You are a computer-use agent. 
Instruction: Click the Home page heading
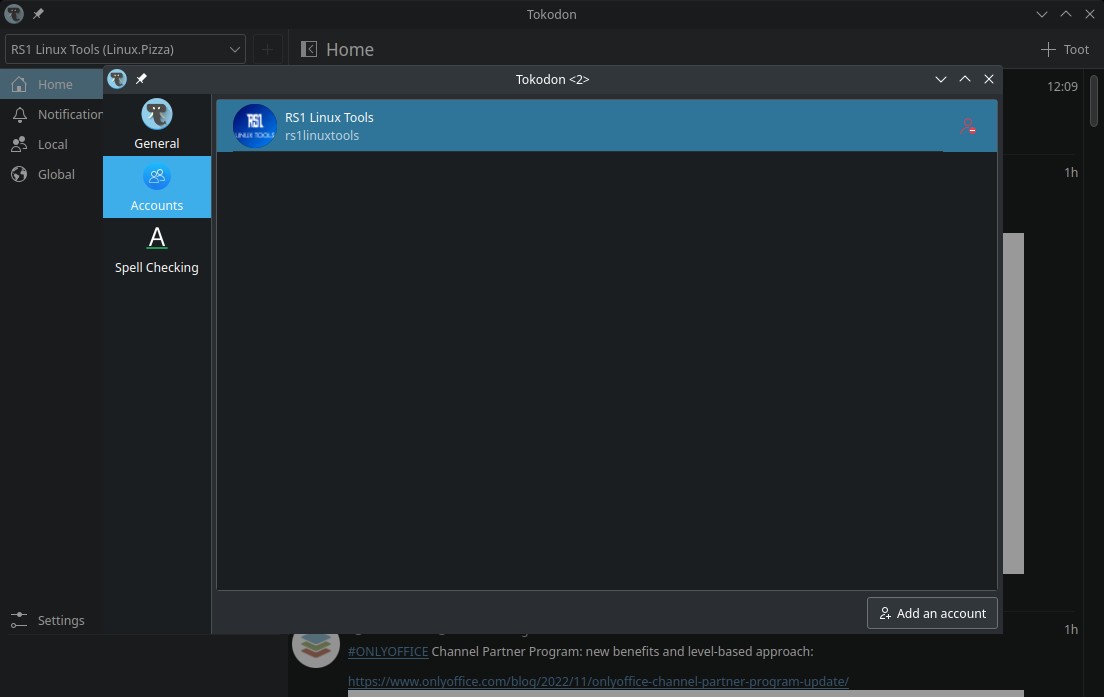coord(350,49)
